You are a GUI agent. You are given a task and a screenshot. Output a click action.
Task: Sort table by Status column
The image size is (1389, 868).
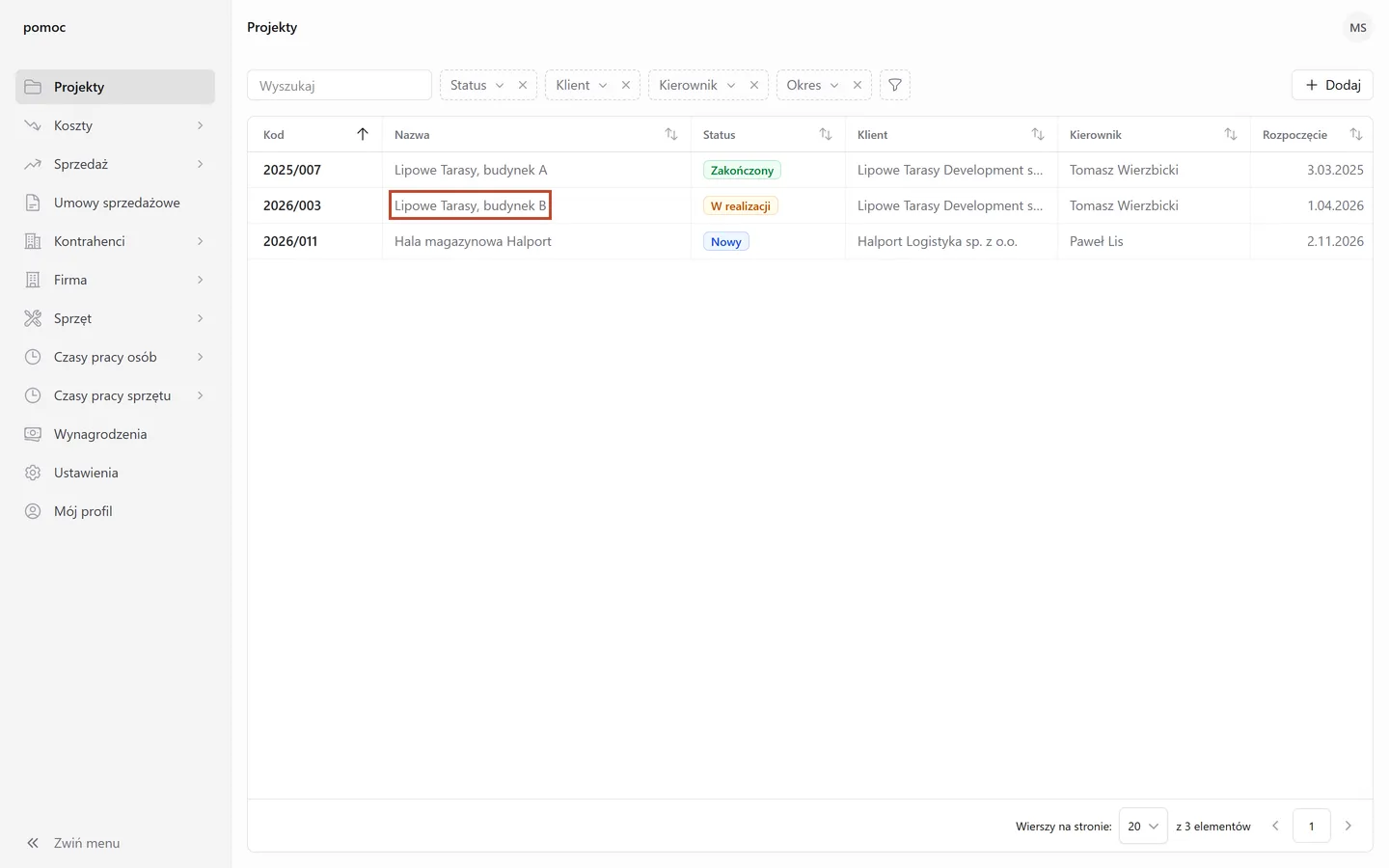[826, 134]
